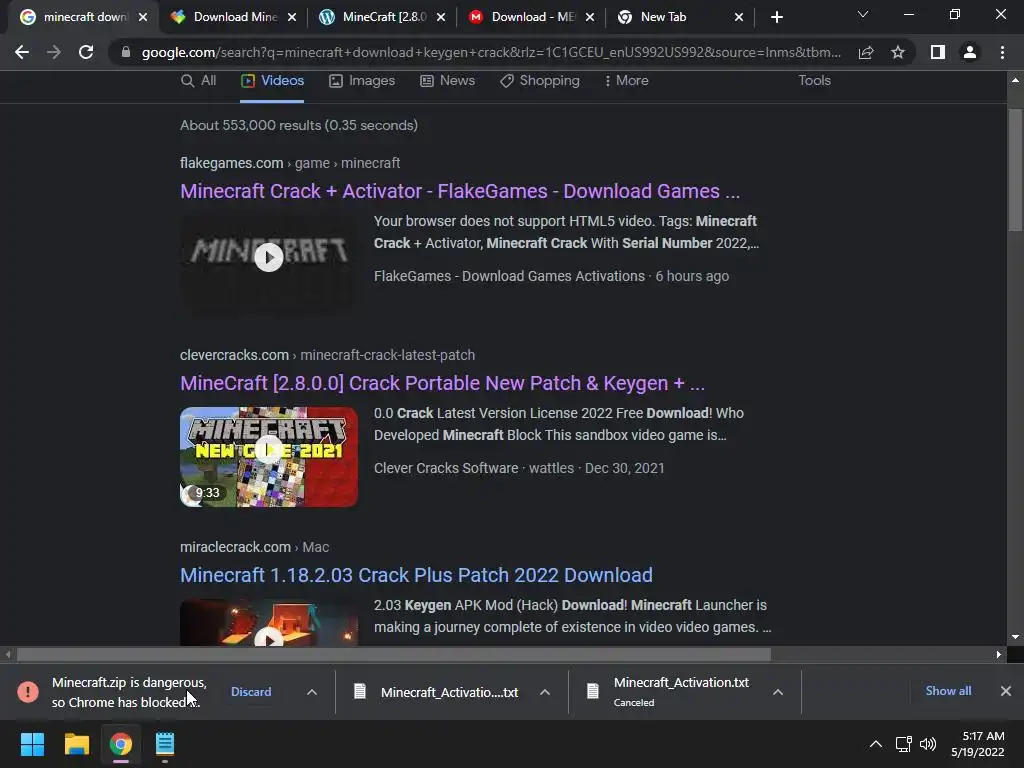Close the 'Download - ME' tab
1024x768 pixels.
(x=590, y=17)
